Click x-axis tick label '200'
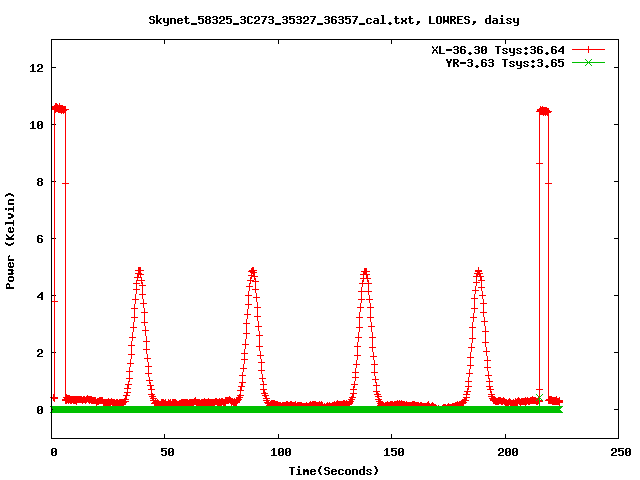The width and height of the screenshot is (640, 480). [507, 452]
